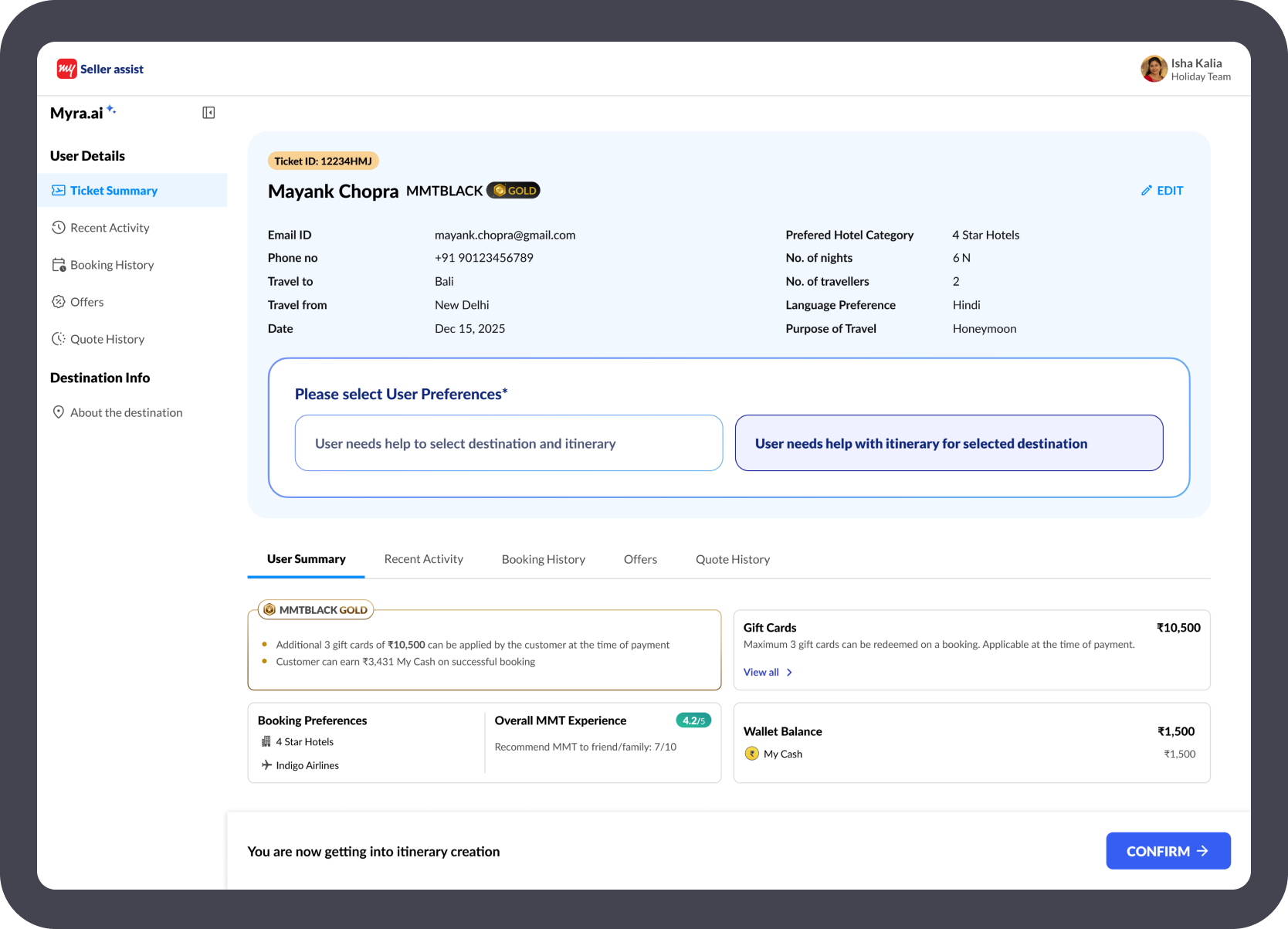Image resolution: width=1288 pixels, height=929 pixels.
Task: Click the purpose of travel value Honeymoon
Action: click(x=985, y=329)
